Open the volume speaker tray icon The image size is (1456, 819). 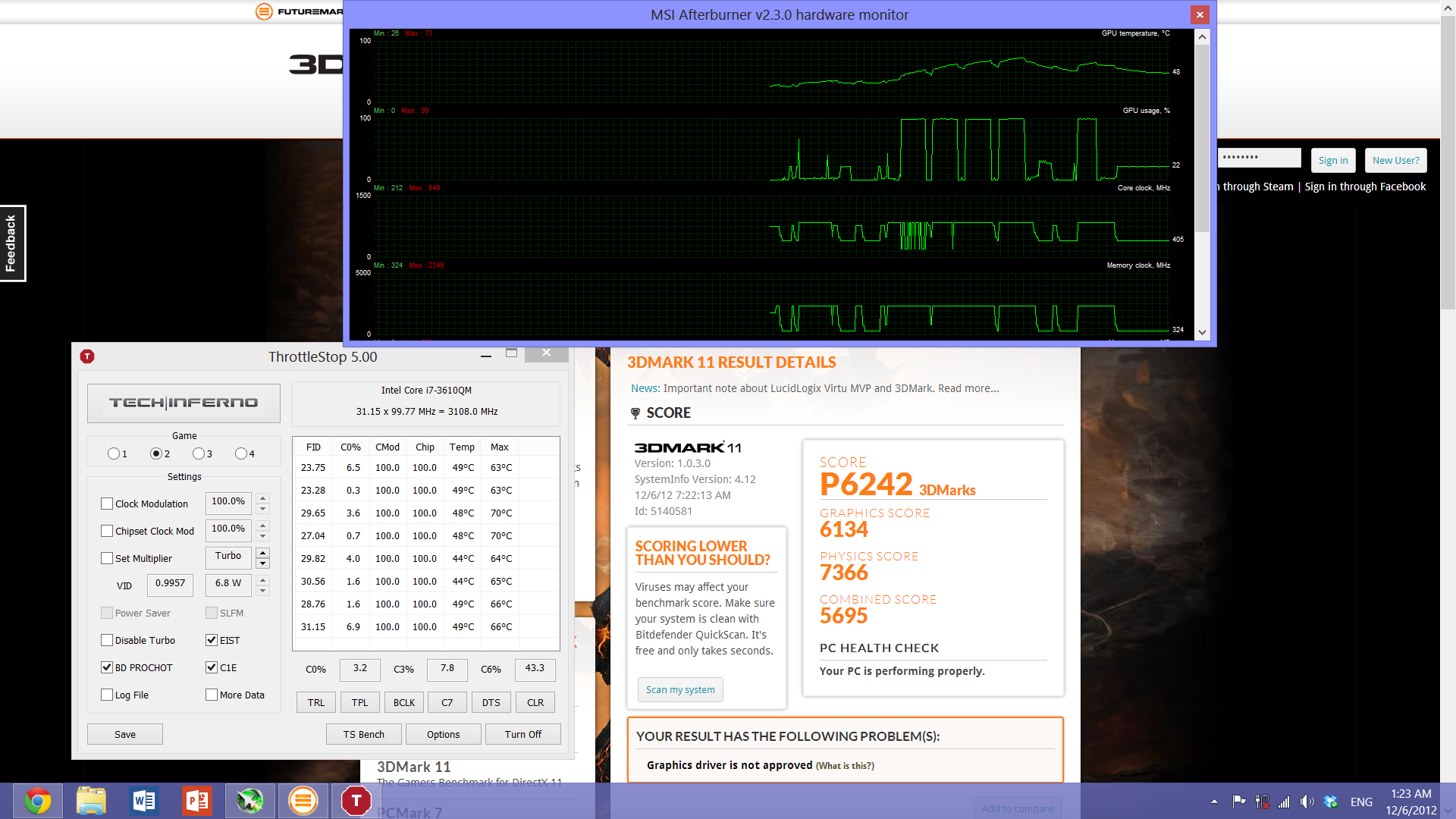pos(1307,802)
